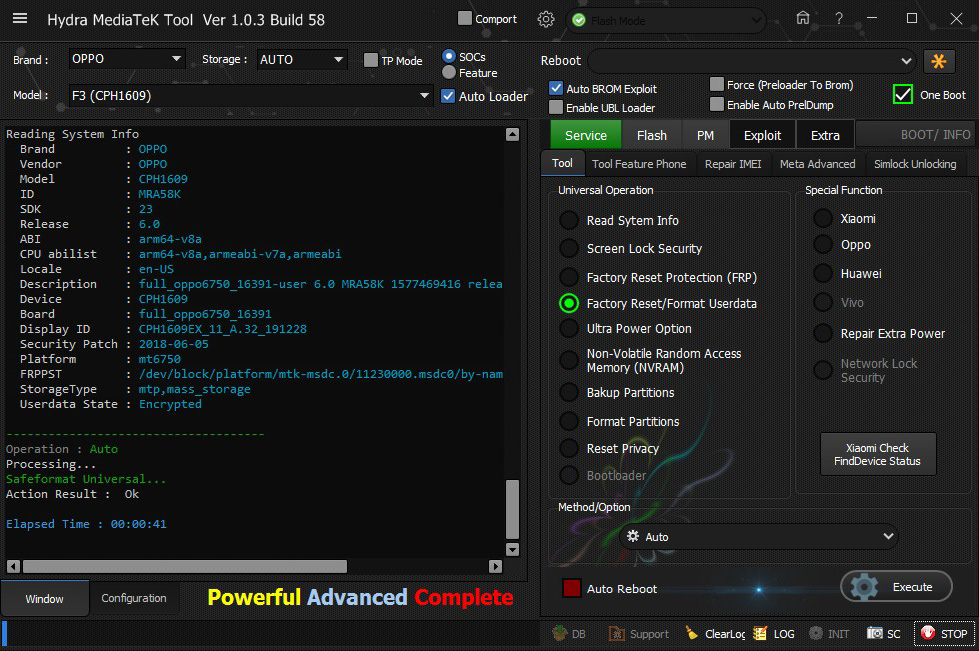Viewport: 979px width, 651px height.
Task: Open the hamburger menu icon
Action: 20,20
